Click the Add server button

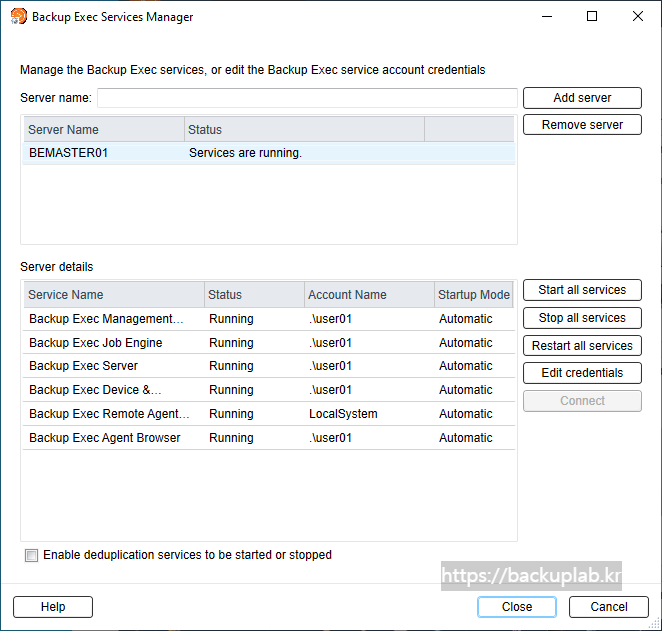[x=582, y=98]
